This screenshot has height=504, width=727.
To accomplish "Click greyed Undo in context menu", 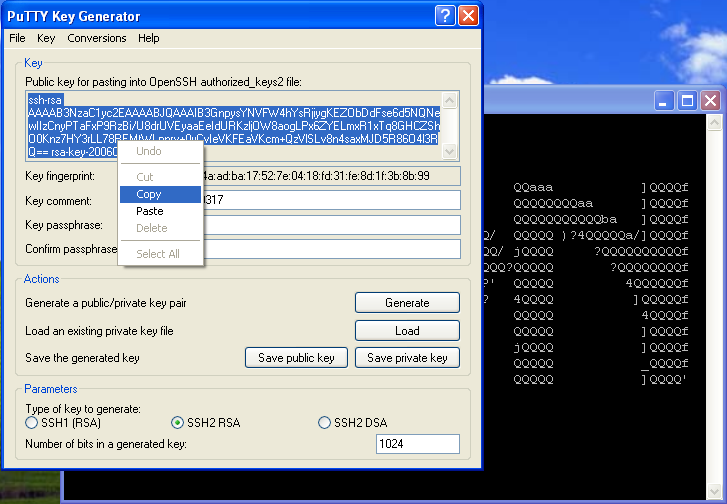I will click(160, 151).
